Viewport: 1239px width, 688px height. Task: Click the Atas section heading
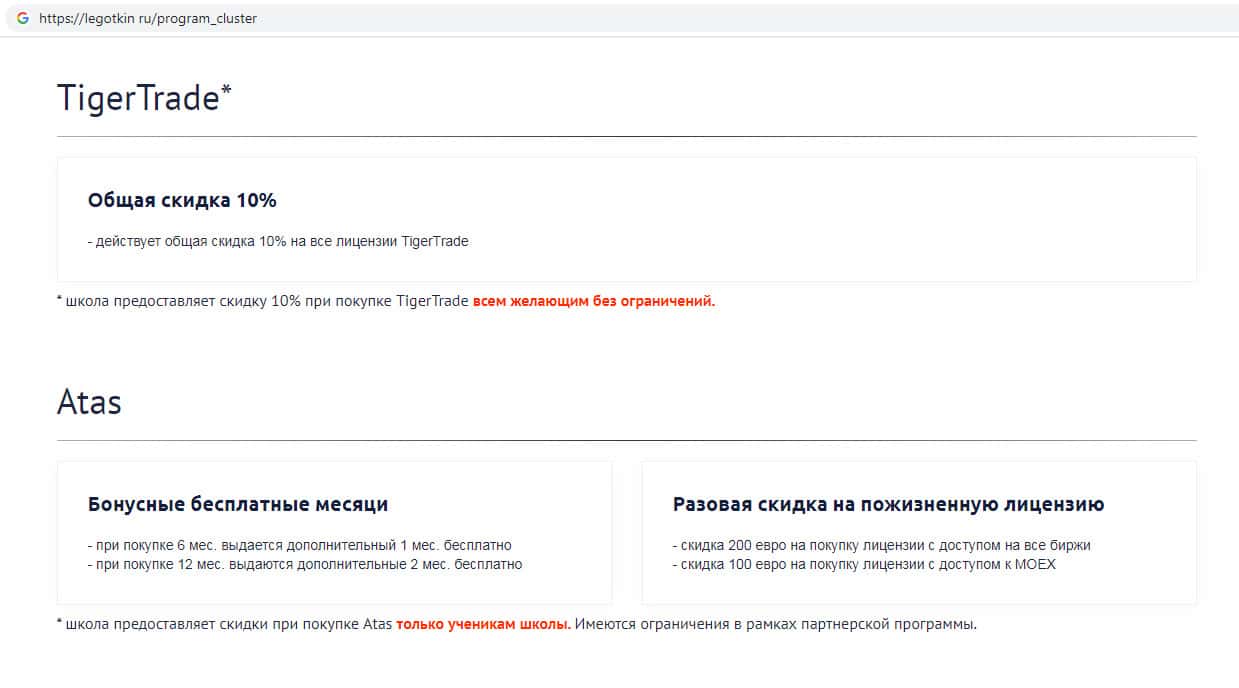coord(89,402)
